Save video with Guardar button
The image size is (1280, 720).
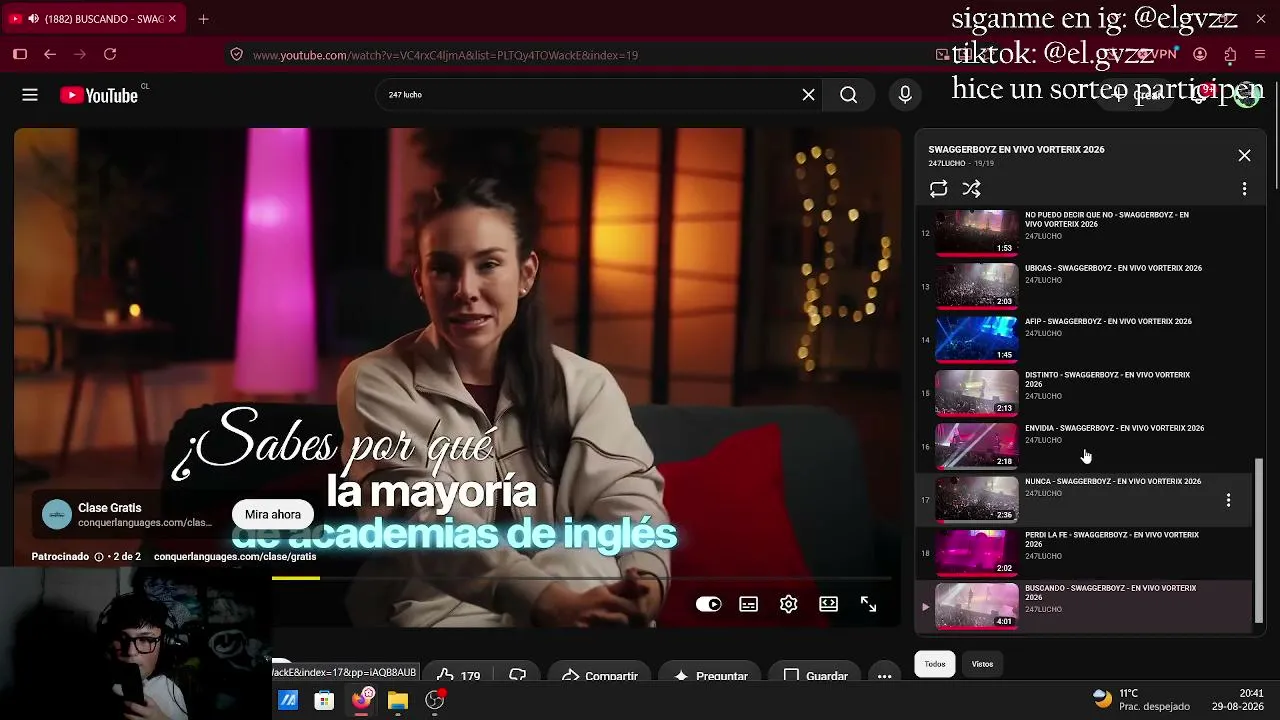pos(815,675)
